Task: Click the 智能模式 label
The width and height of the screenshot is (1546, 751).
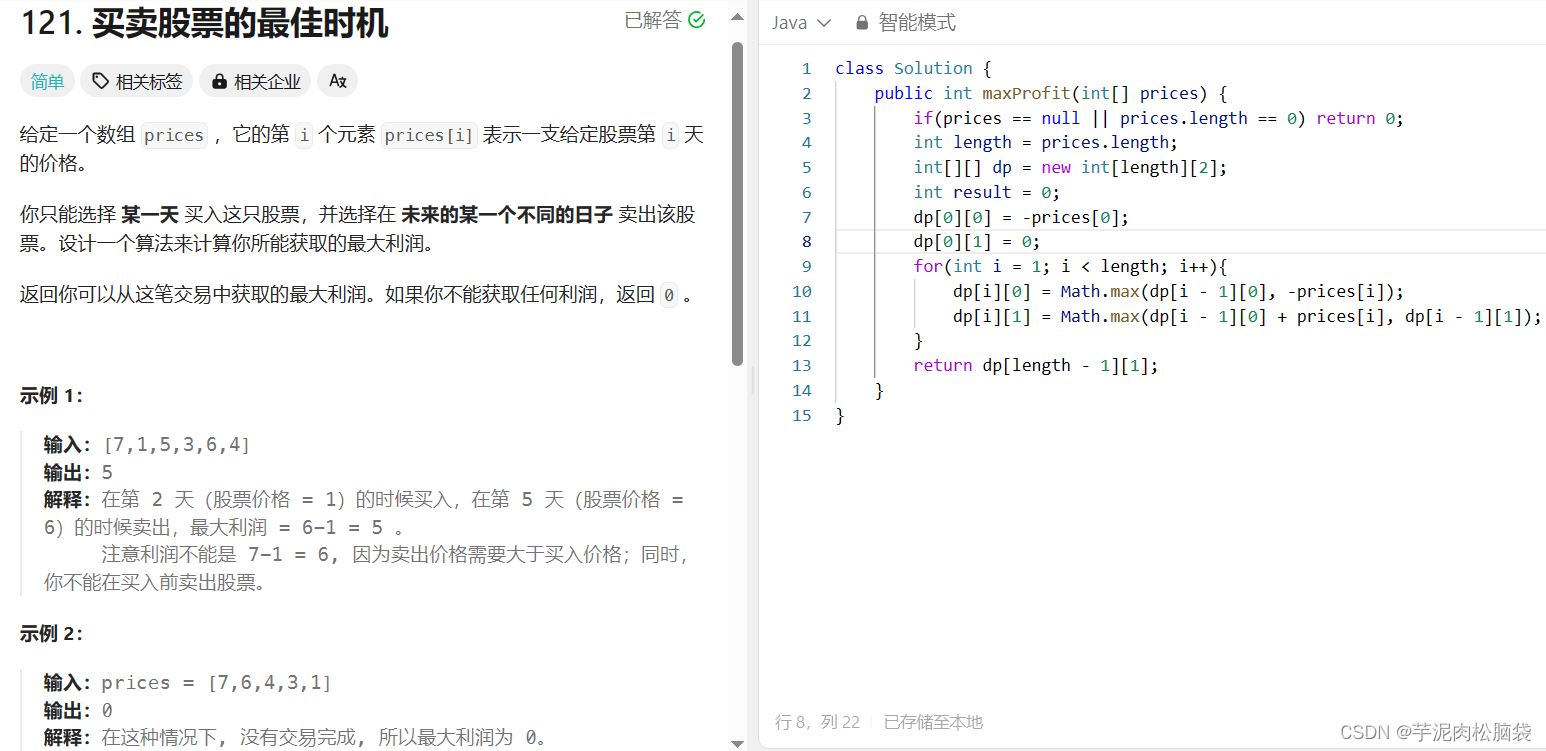Action: coord(917,22)
